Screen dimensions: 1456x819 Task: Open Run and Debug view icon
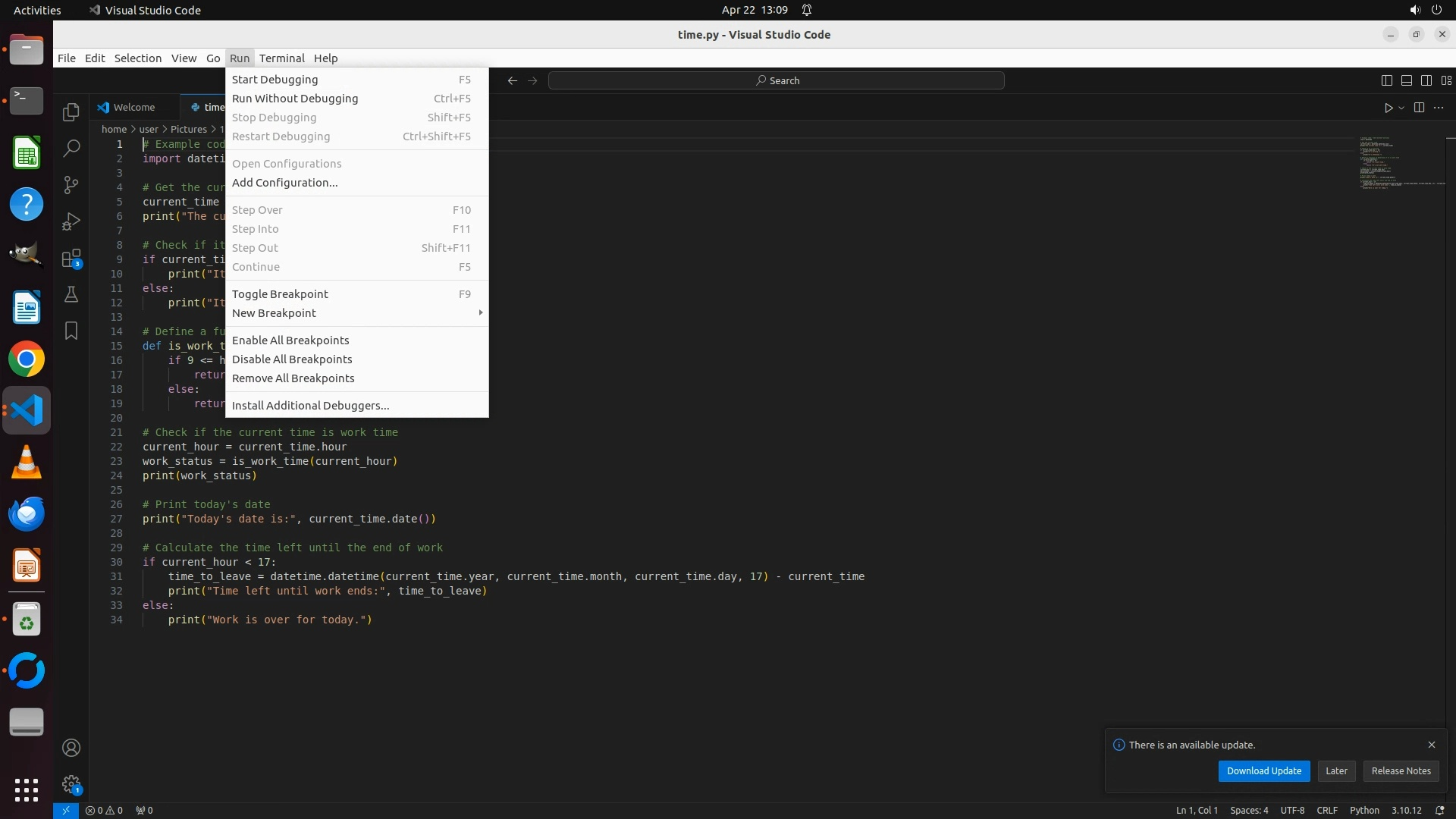71,221
